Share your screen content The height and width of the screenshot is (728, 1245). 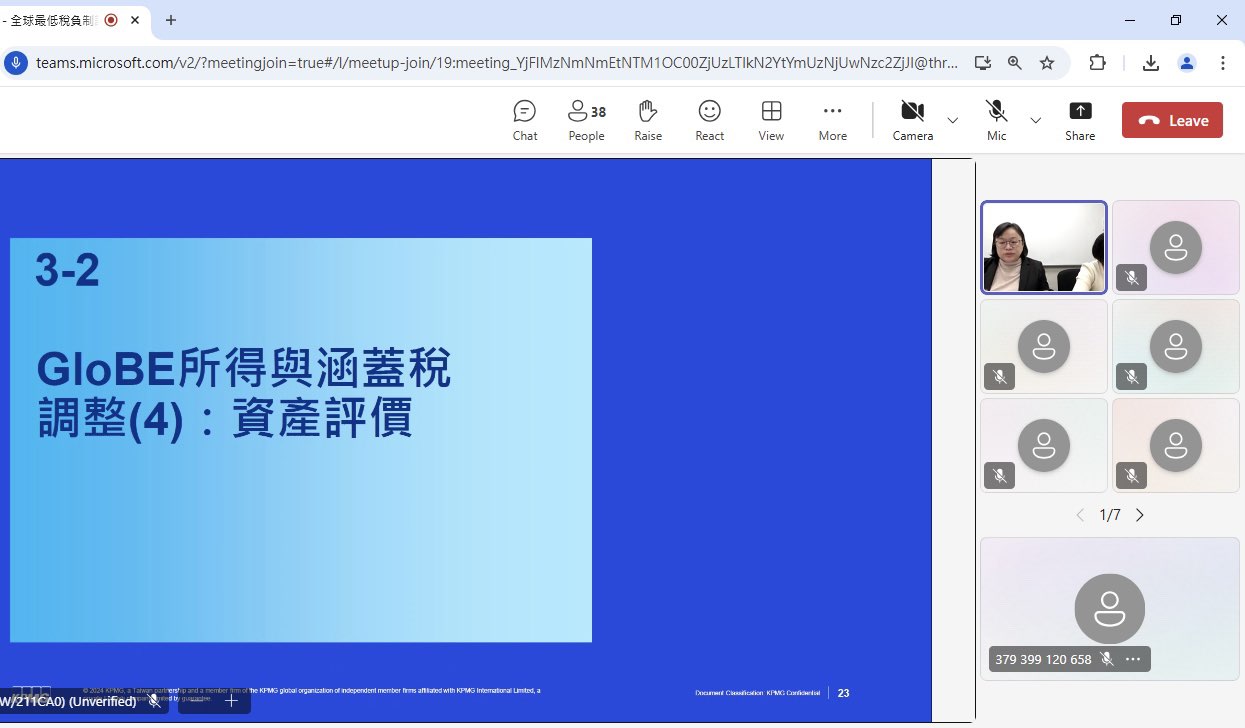1080,121
